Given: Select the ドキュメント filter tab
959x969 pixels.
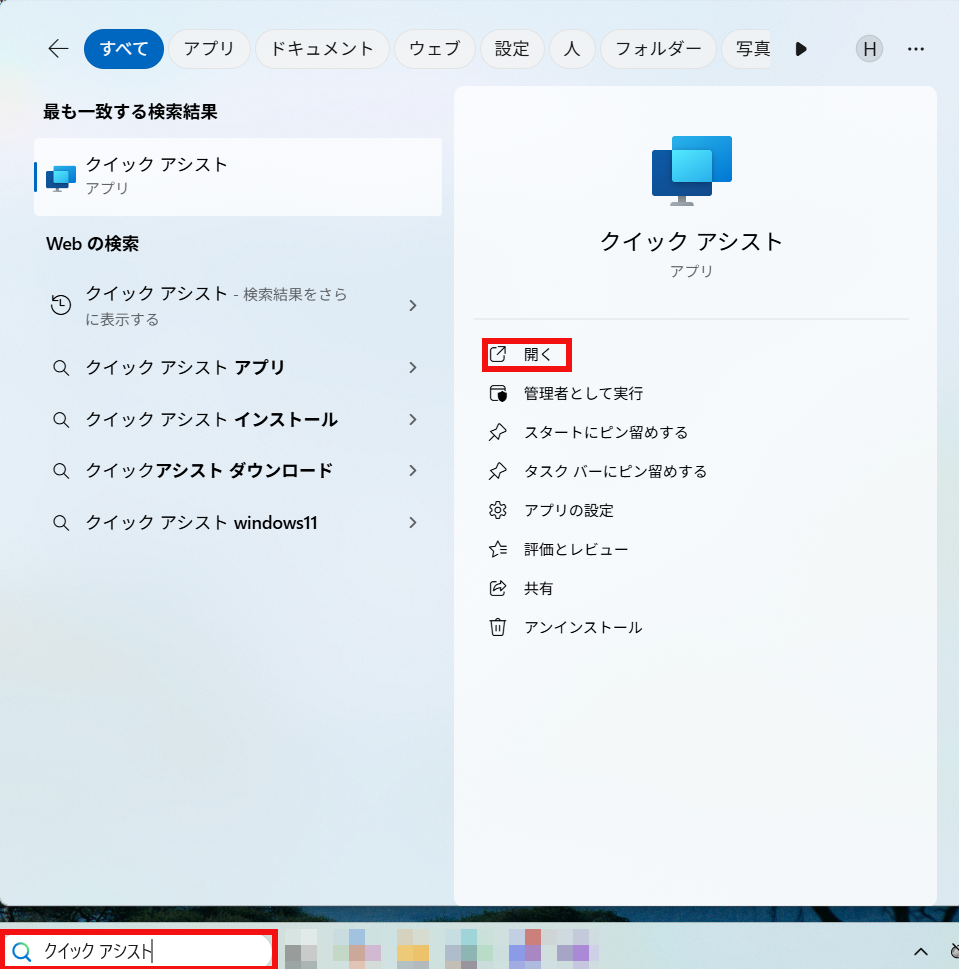Looking at the screenshot, I should click(x=322, y=49).
